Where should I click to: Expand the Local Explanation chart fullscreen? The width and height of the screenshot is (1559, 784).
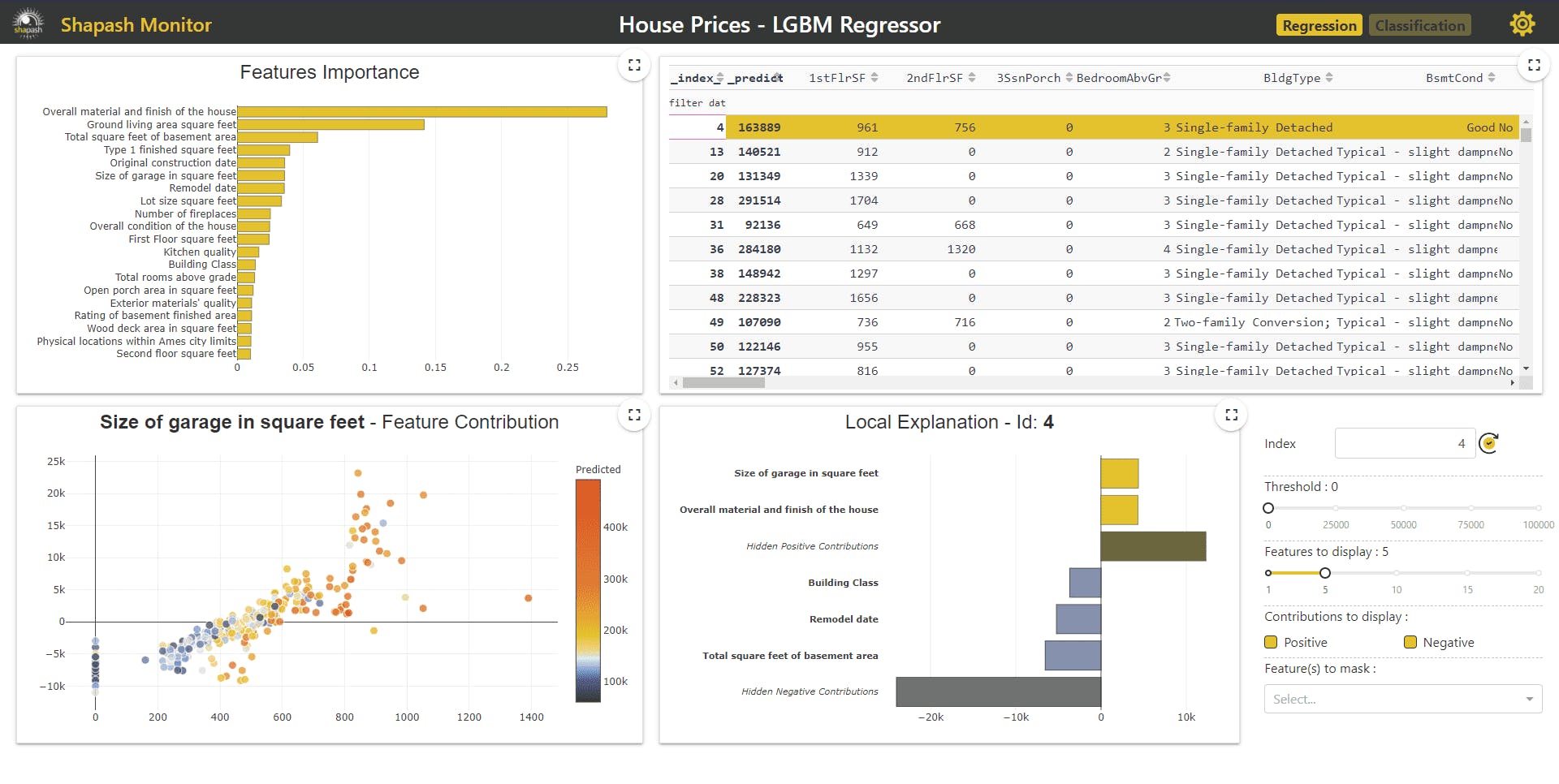tap(1231, 416)
